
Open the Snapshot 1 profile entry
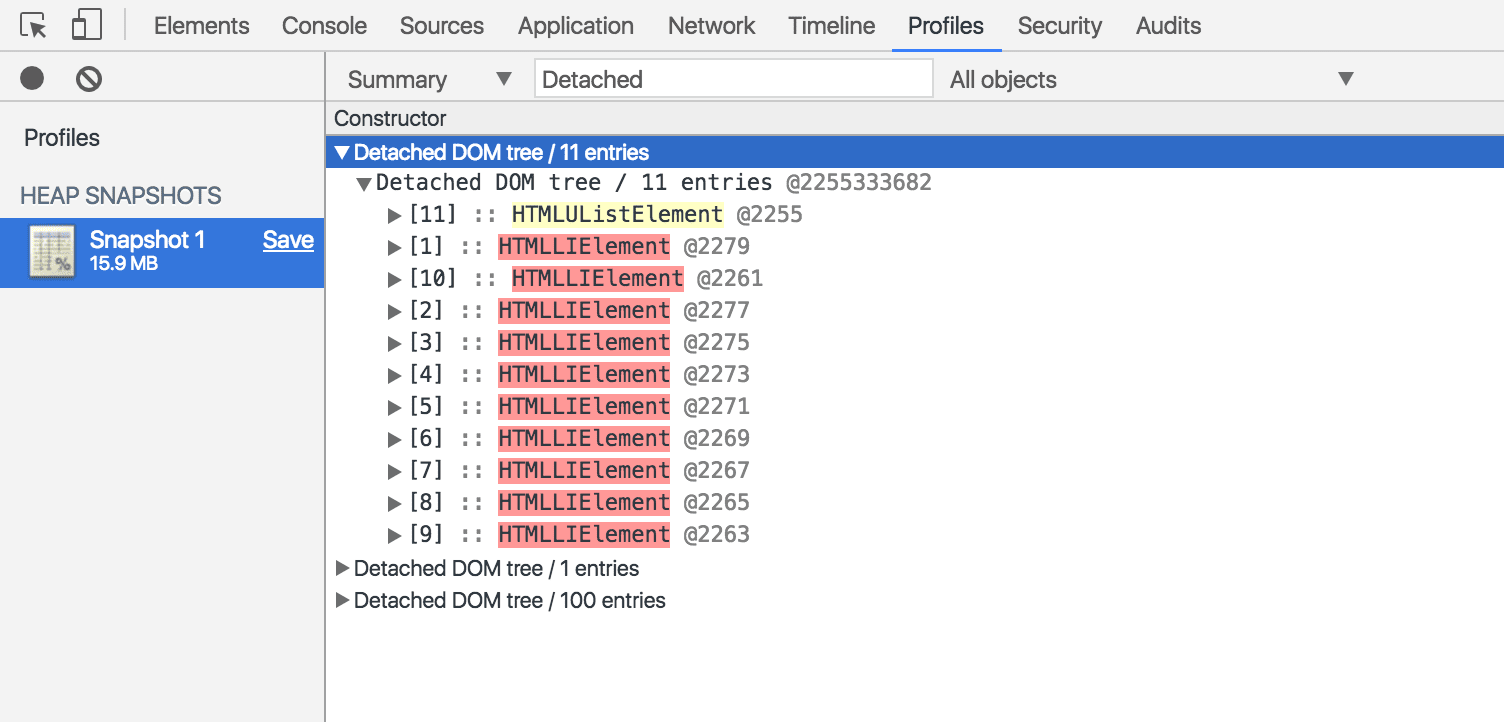(x=147, y=240)
